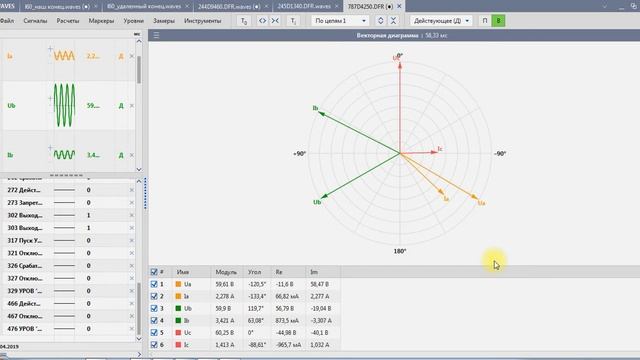The height and width of the screenshot is (360, 640).
Task: Click the Д mode of Ia signal
Action: pos(121,56)
